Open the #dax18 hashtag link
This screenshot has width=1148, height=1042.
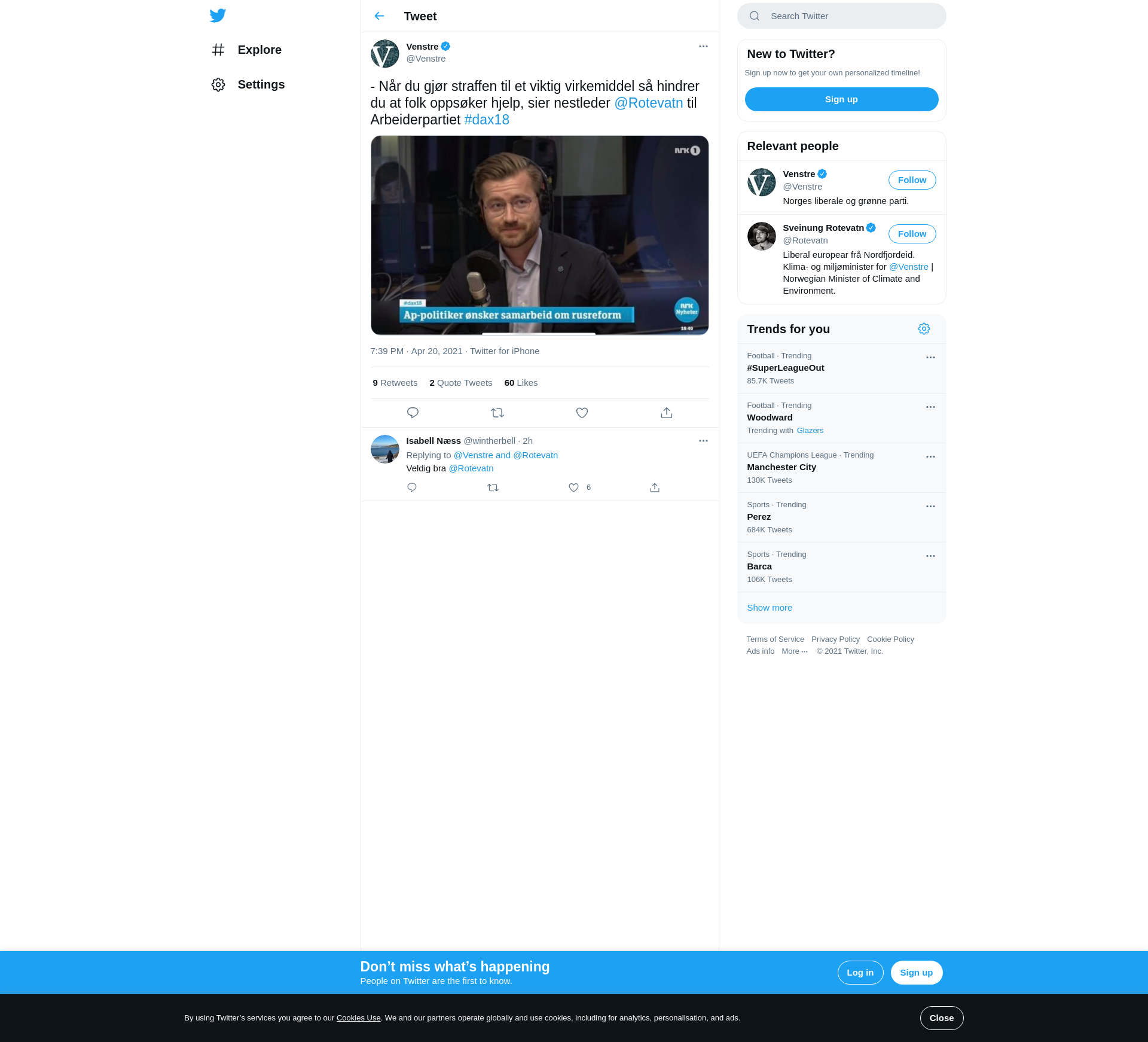point(487,120)
